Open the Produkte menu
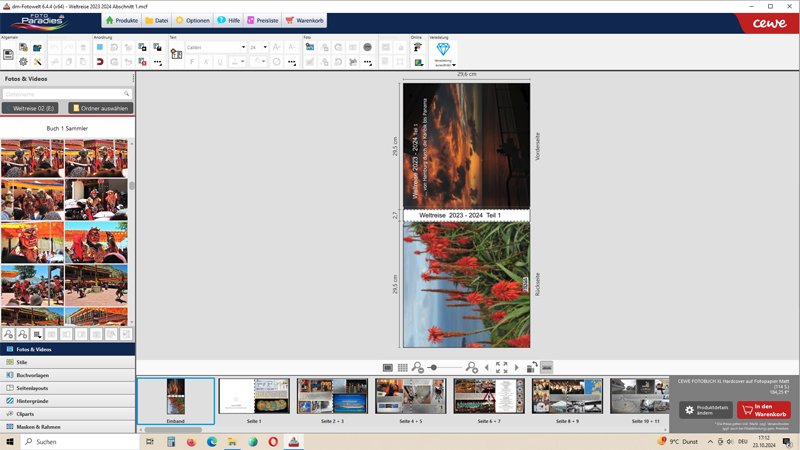Screen dimensions: 800x450 121,20
